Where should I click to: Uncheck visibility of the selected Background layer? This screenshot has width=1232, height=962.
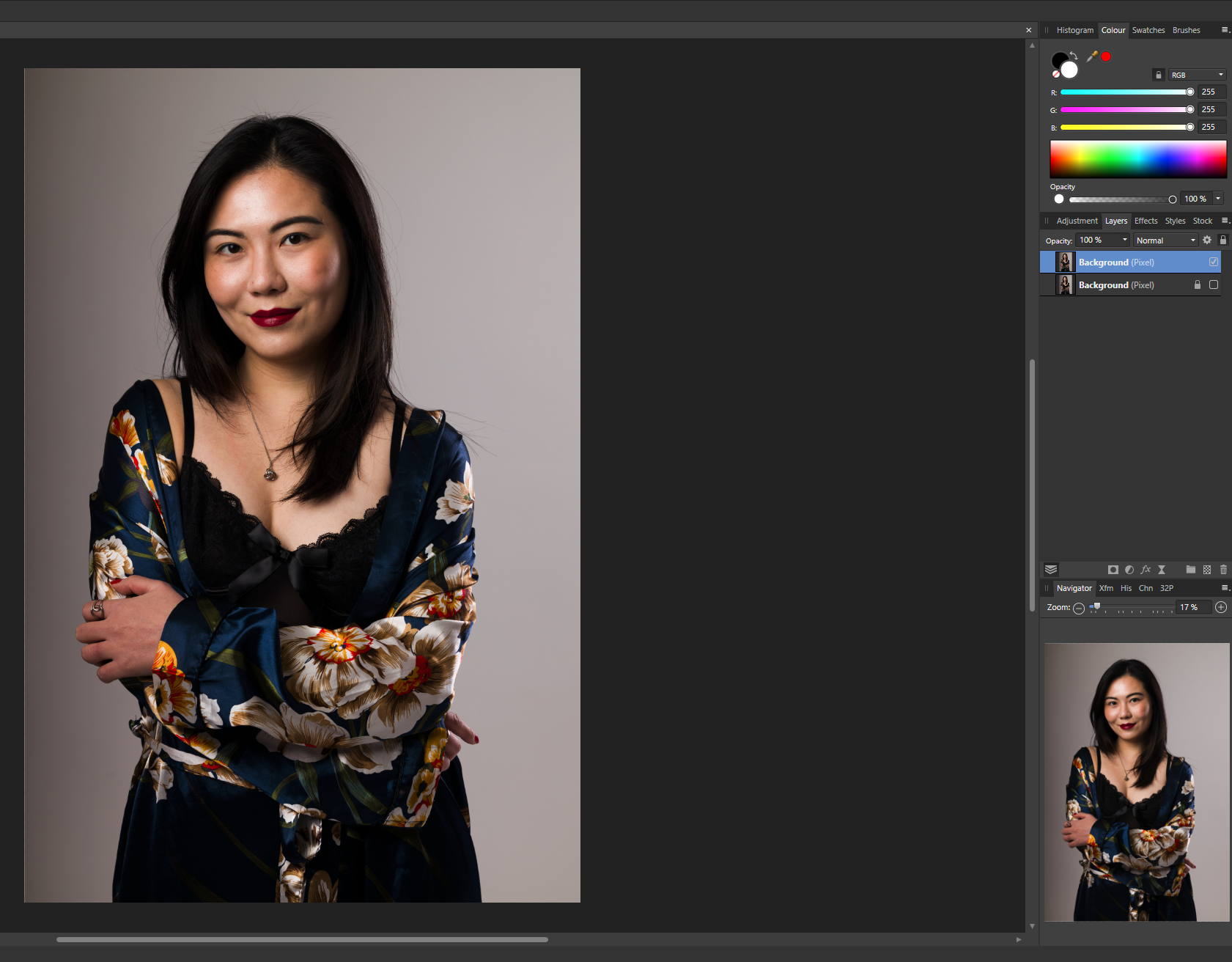(1214, 262)
